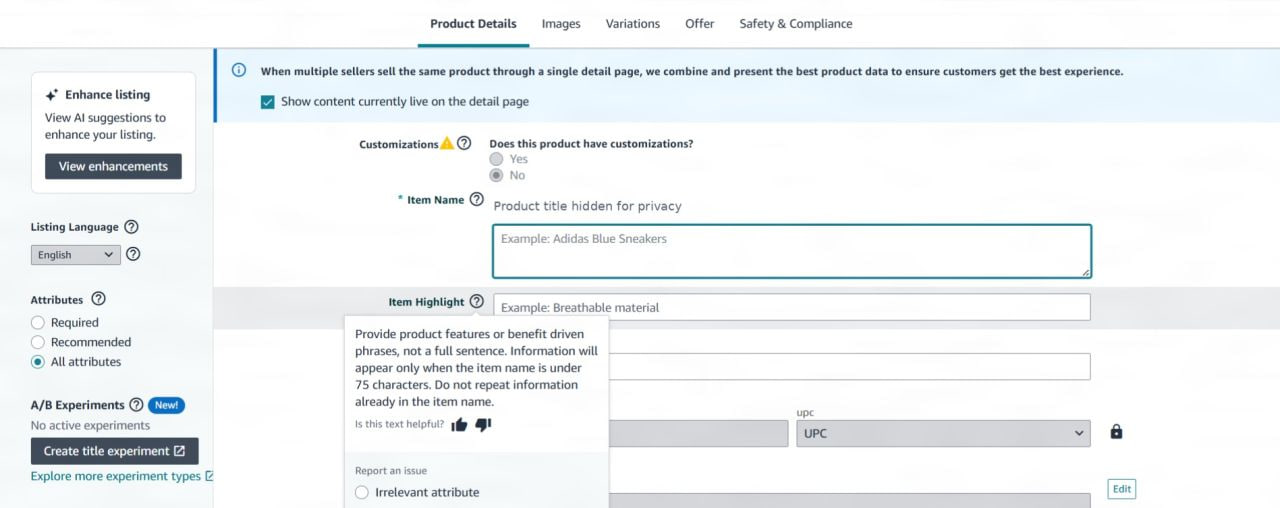
Task: Click the Enhance listing sparkle icon
Action: [x=52, y=95]
